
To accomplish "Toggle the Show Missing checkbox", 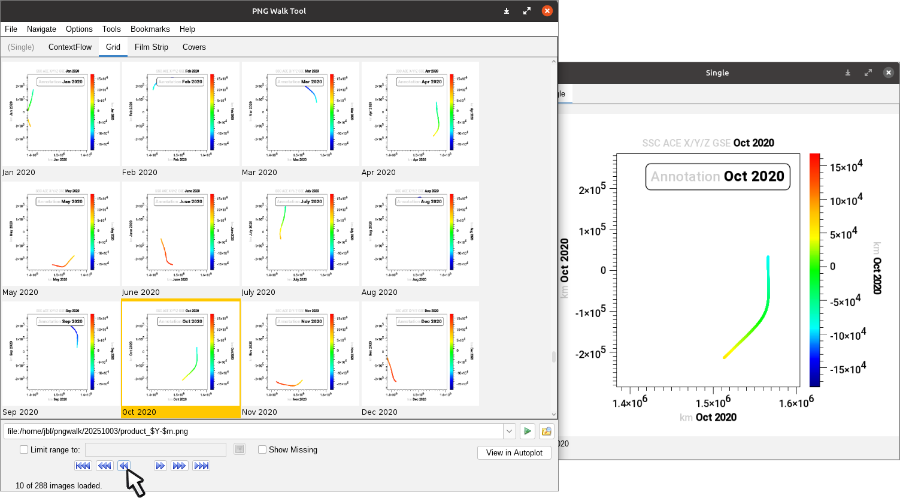I will pos(263,450).
